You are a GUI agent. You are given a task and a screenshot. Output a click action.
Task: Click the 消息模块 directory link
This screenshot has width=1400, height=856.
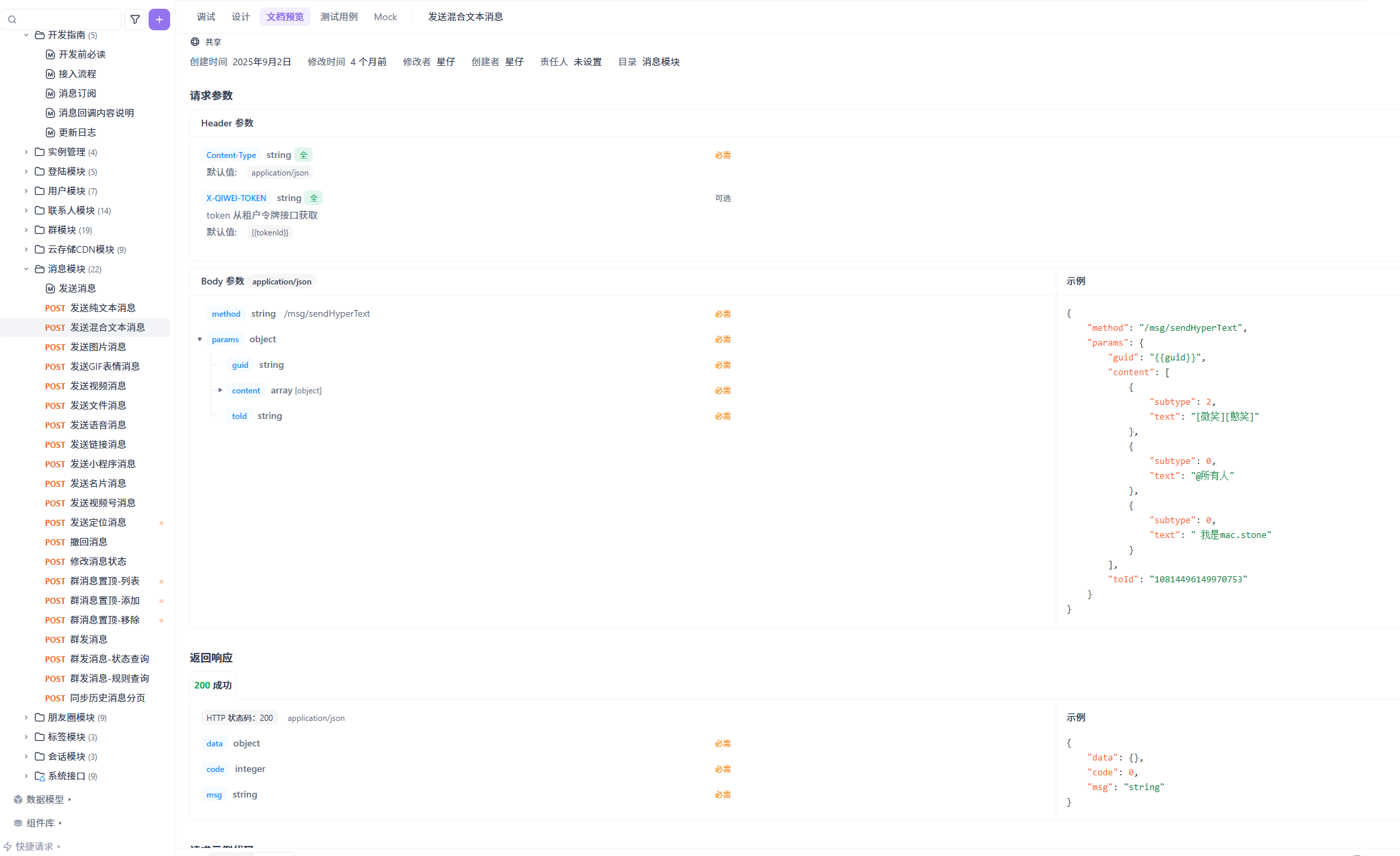pyautogui.click(x=660, y=62)
